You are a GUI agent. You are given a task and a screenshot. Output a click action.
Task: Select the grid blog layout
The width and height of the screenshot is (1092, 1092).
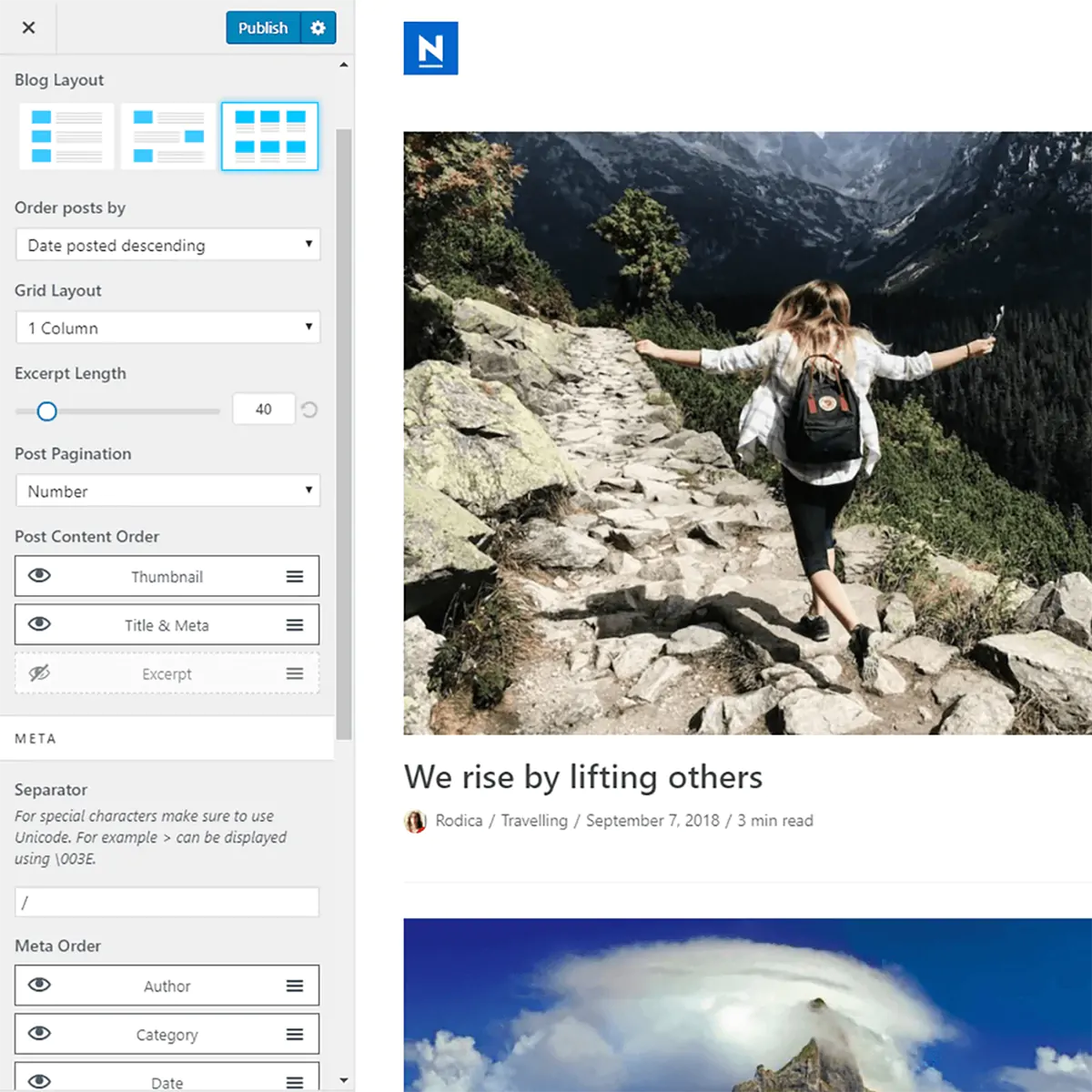pos(270,136)
